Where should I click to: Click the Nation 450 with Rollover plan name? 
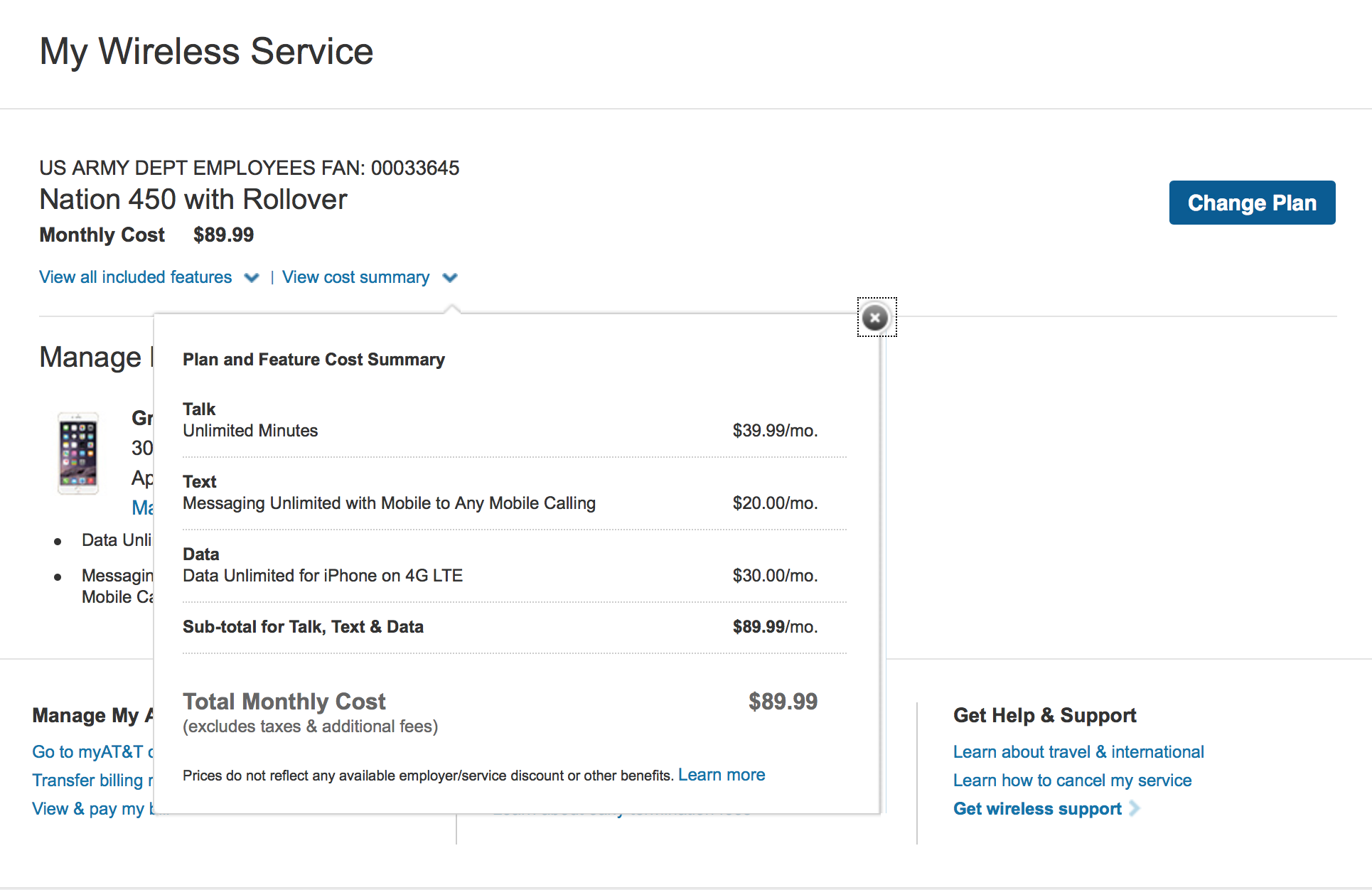[193, 200]
